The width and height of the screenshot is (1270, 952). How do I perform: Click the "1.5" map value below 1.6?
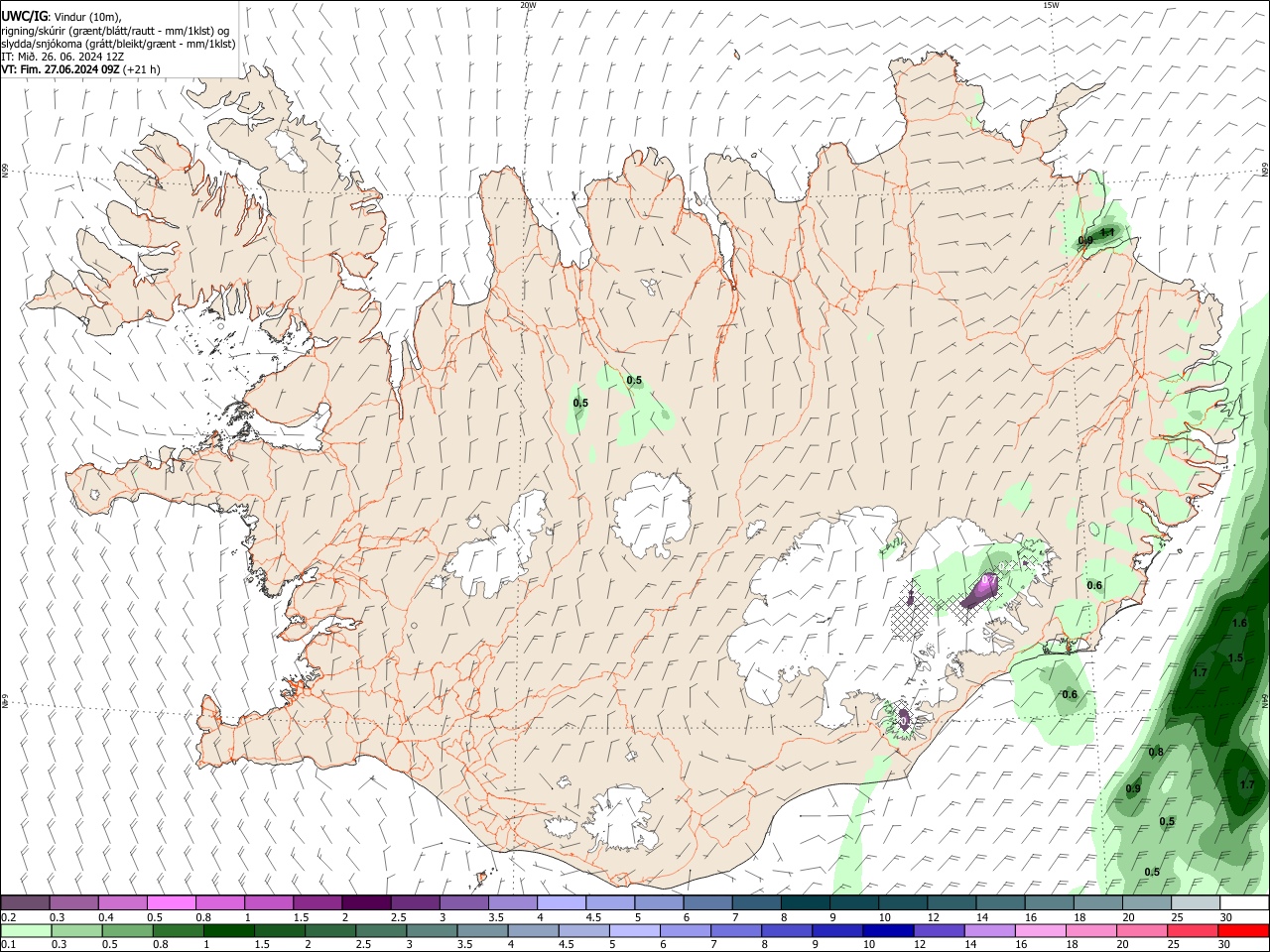(x=1235, y=657)
